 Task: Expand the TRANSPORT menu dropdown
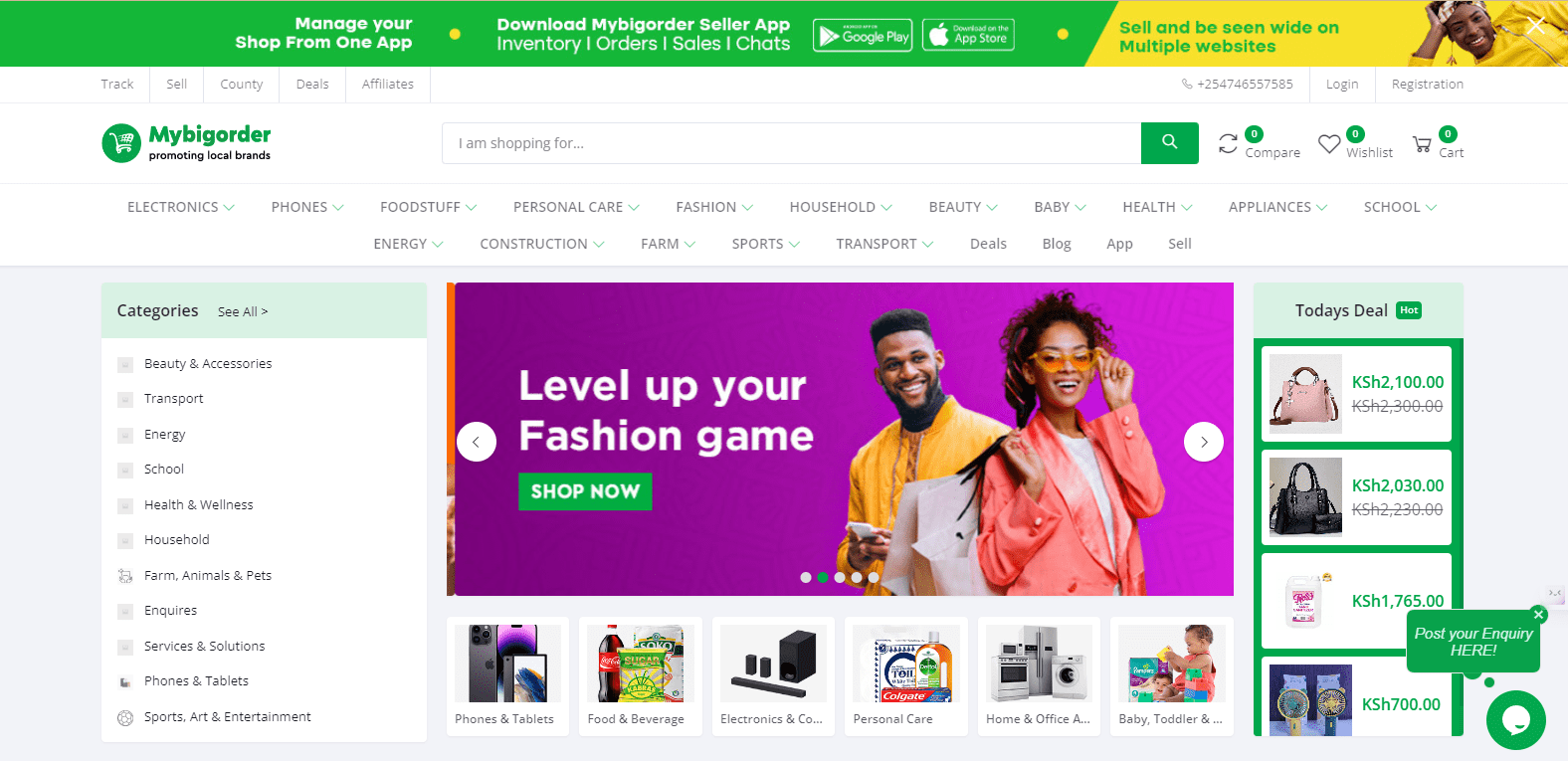pyautogui.click(x=884, y=244)
